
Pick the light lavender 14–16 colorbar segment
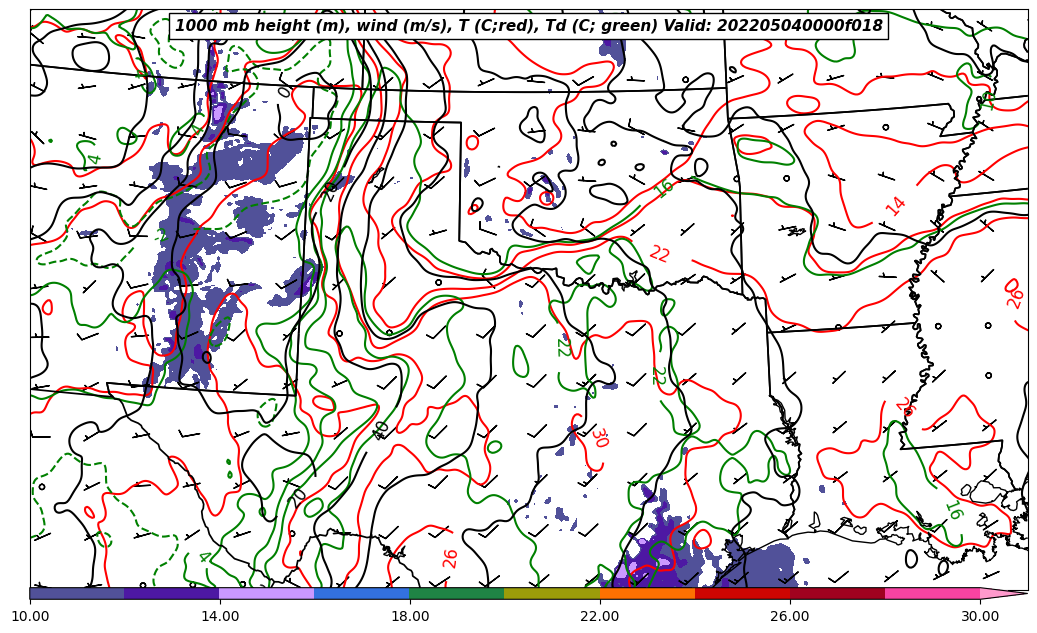(x=267, y=593)
